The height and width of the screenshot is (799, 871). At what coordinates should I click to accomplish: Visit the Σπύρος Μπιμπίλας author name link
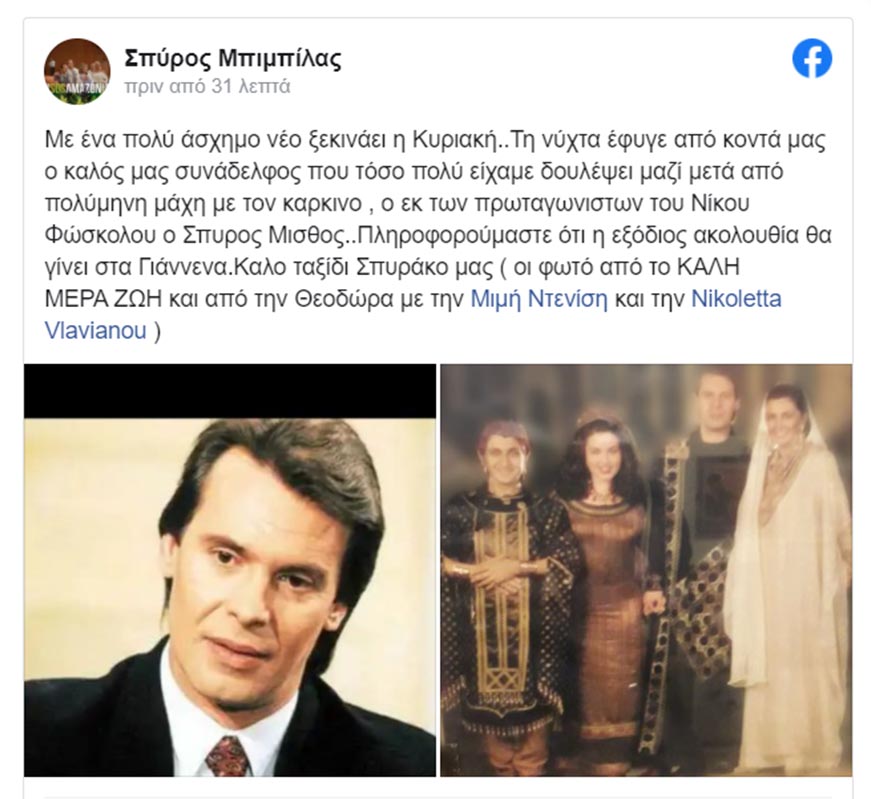233,58
